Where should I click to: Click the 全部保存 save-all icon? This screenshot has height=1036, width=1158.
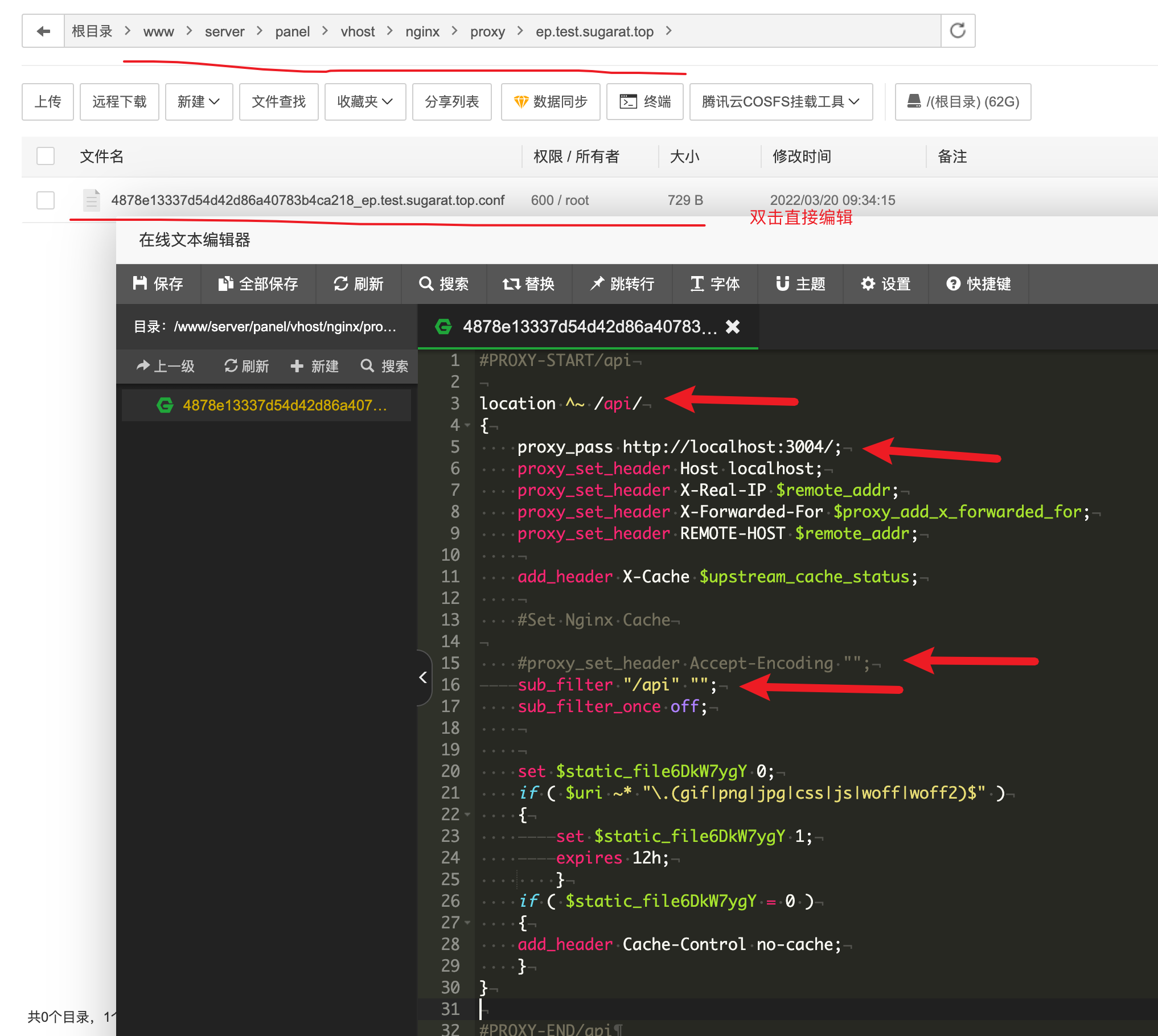[225, 283]
